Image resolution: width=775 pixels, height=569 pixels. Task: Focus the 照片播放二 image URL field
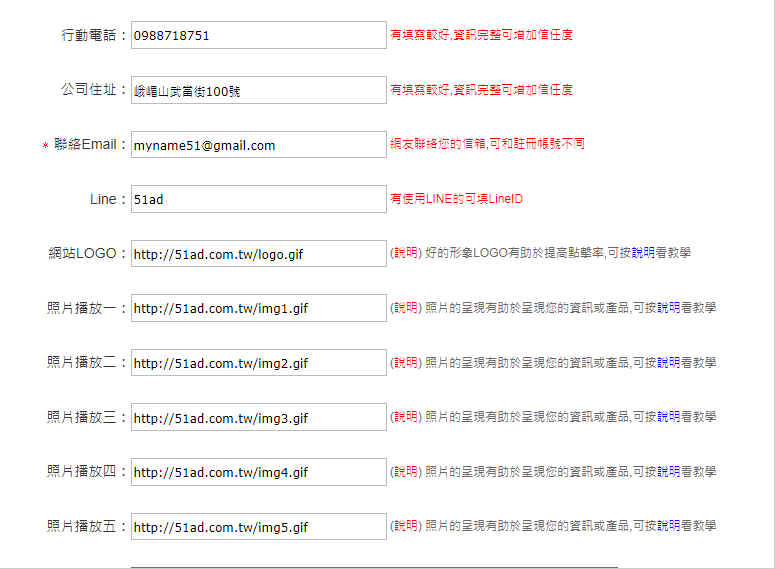258,363
